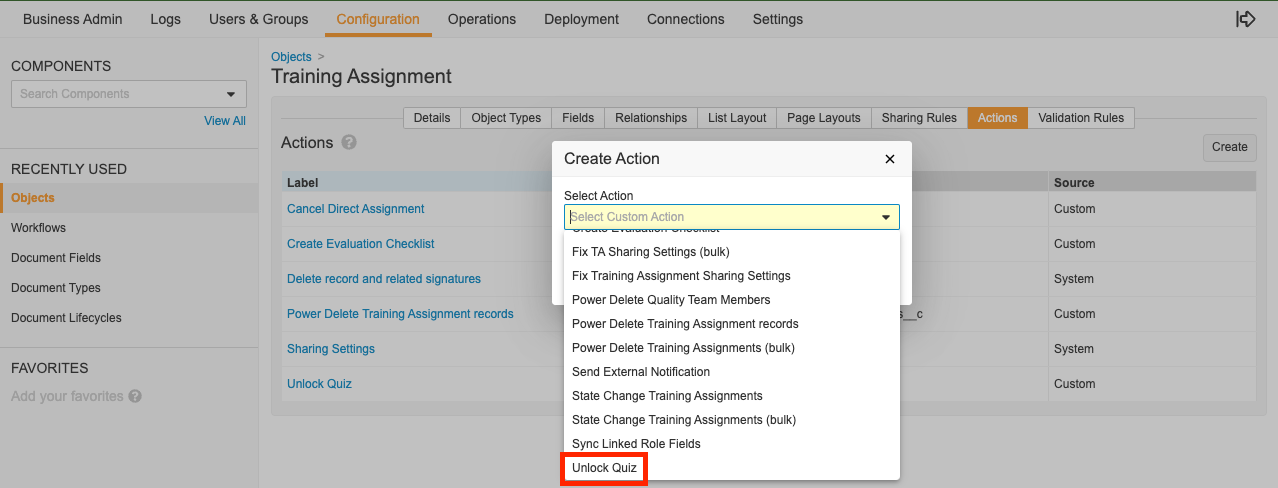Pick Sync Linked Role Fields option

point(636,444)
